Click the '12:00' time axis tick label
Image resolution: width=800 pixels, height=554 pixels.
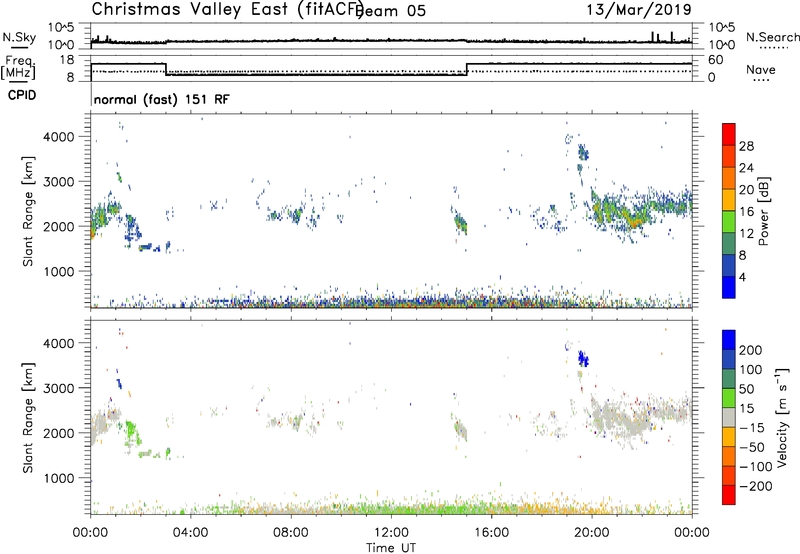click(391, 533)
